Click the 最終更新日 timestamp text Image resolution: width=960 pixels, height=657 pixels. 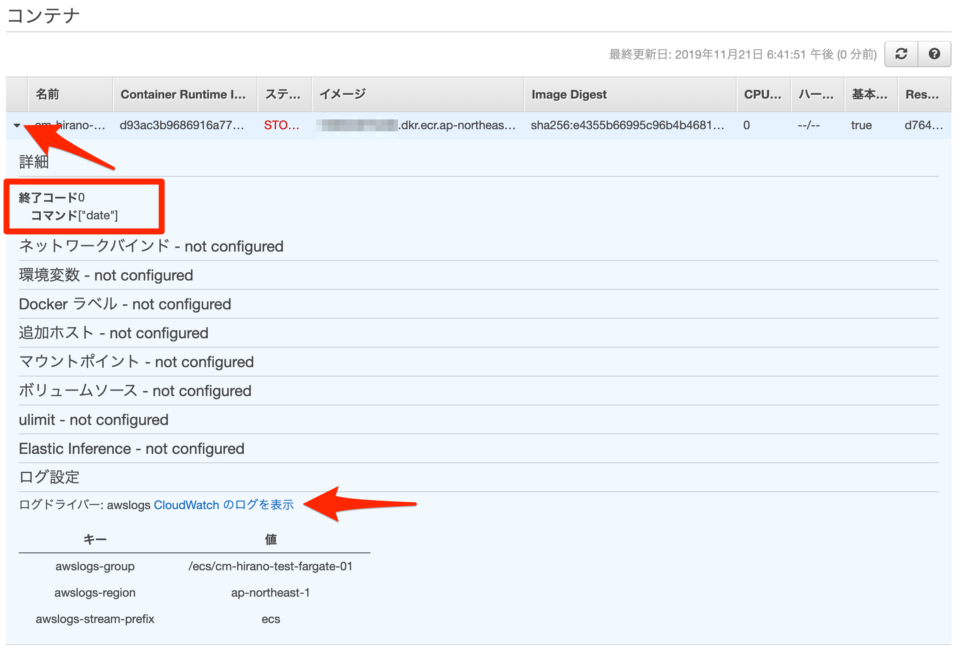(x=743, y=54)
